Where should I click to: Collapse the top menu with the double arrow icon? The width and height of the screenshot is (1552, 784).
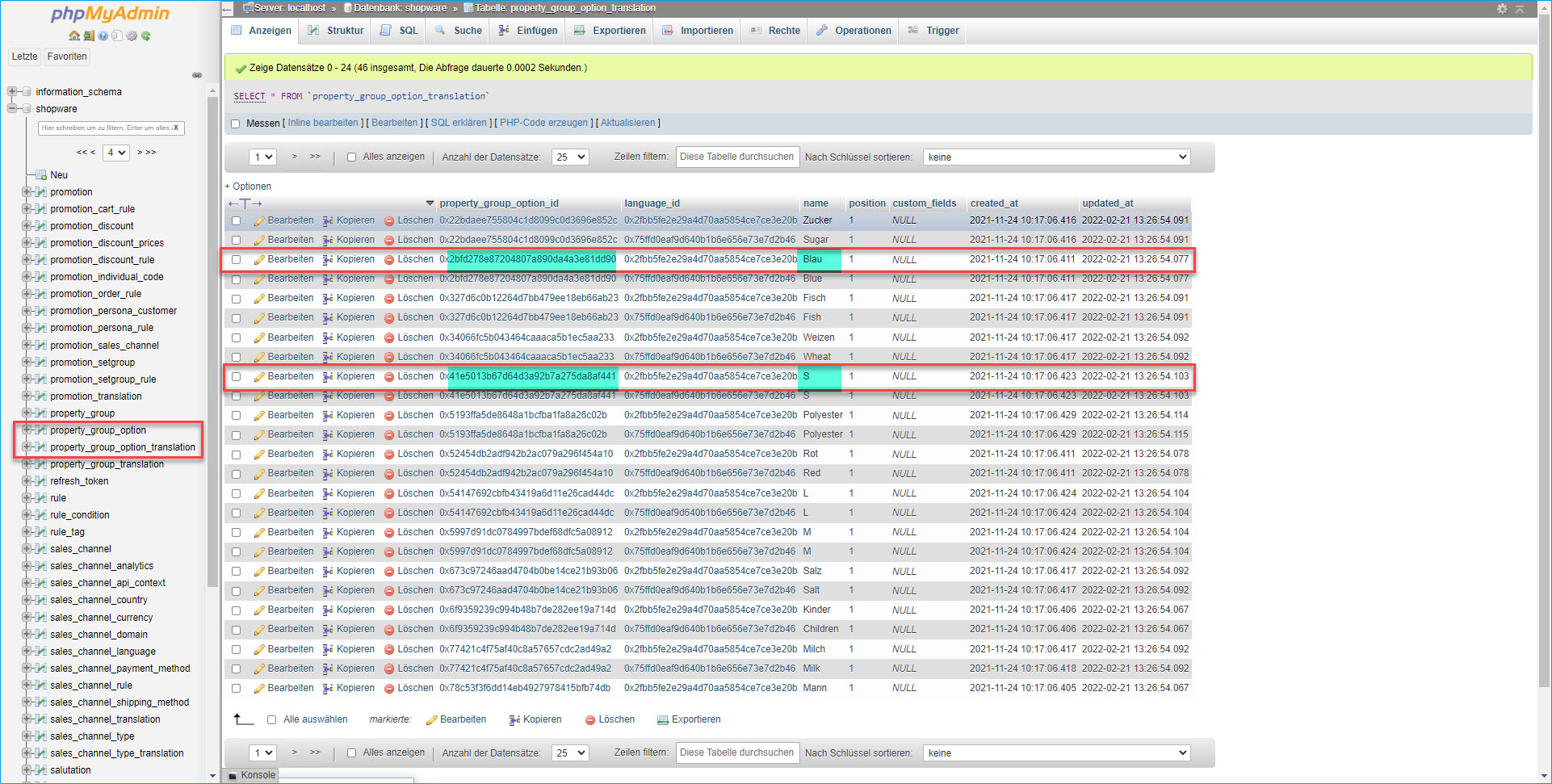click(1520, 9)
